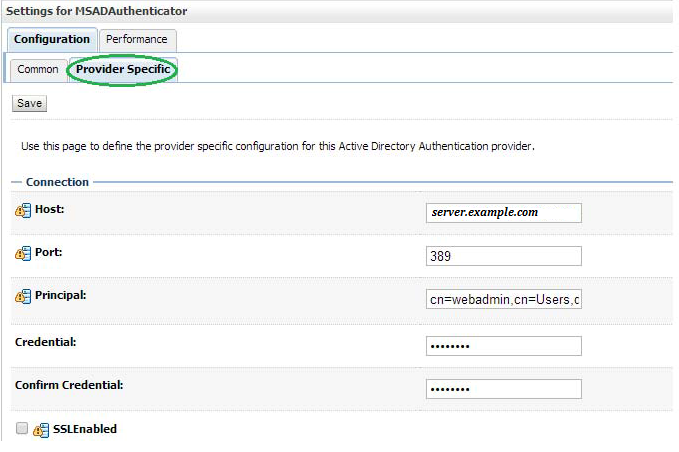The width and height of the screenshot is (679, 452).
Task: Click the page description about Active Directory provider
Action: pos(278,146)
